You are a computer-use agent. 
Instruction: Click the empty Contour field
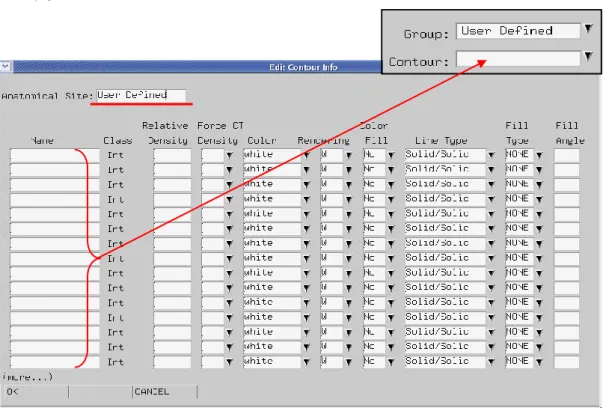click(518, 59)
